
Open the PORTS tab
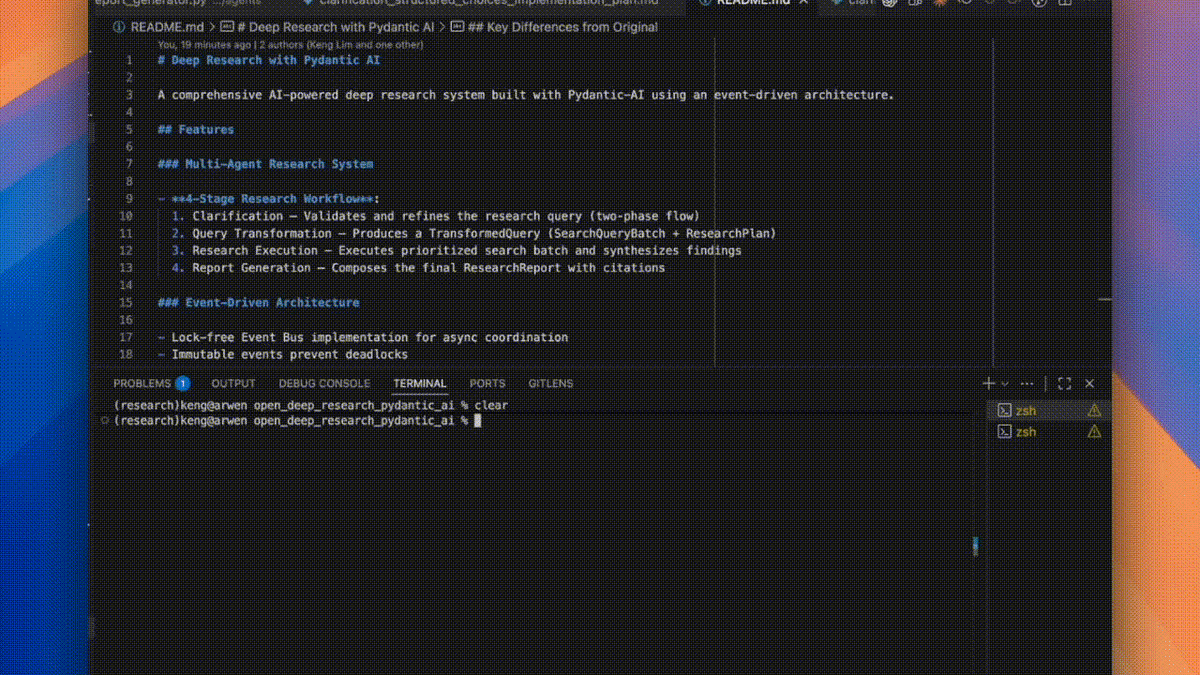(487, 384)
